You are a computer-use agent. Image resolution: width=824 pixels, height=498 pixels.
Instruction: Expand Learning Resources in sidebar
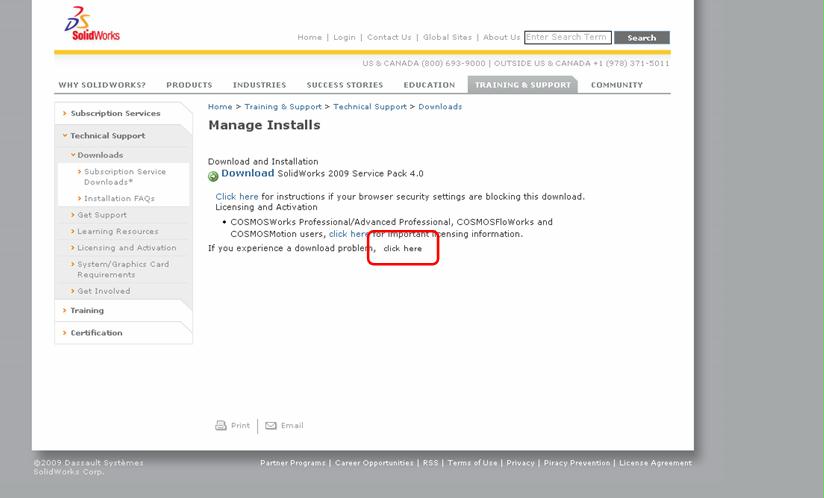tap(117, 231)
